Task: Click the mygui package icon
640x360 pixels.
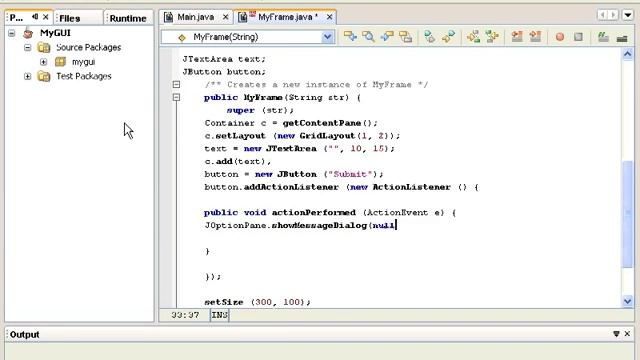Action: click(60, 62)
